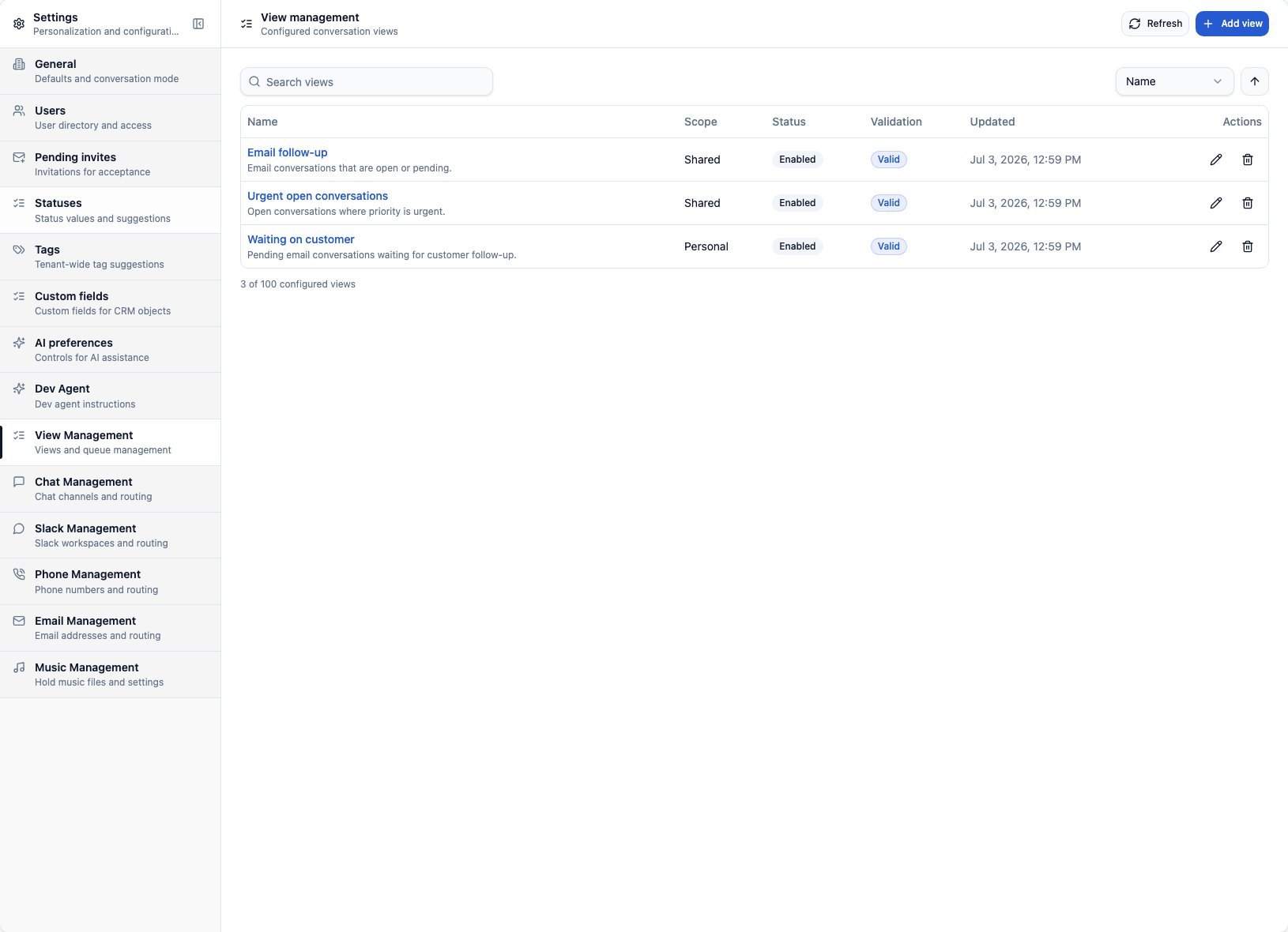This screenshot has height=932, width=1288.
Task: Click Valid badge in Waiting on customer row
Action: (889, 246)
